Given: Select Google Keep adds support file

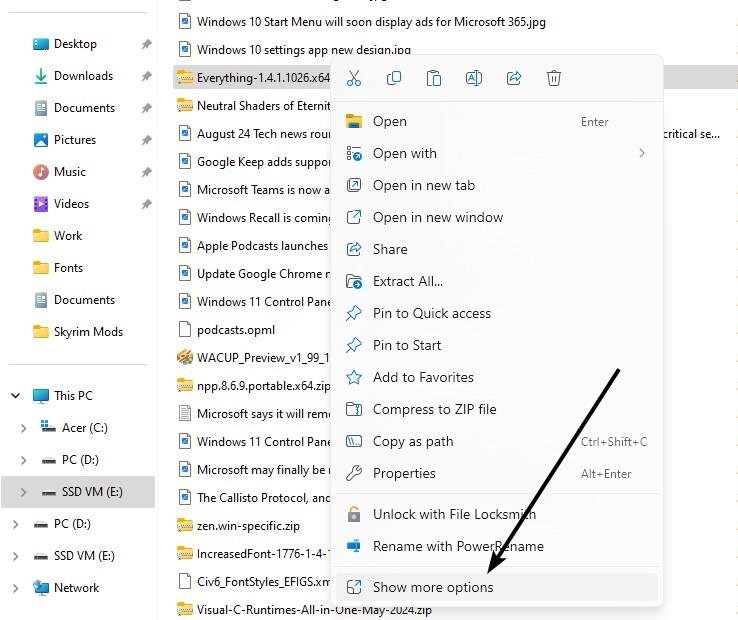Looking at the screenshot, I should tap(263, 162).
